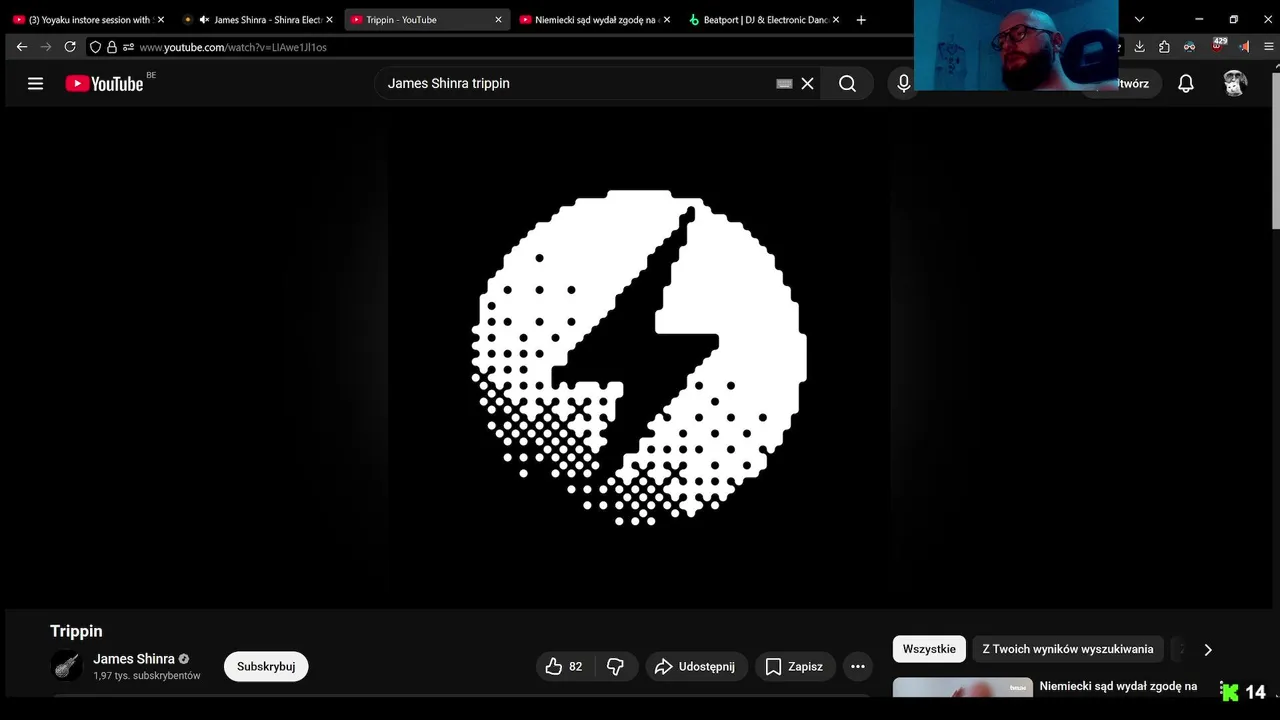
Task: Click the 1,97 tys. subskrybentów text
Action: pyautogui.click(x=147, y=676)
